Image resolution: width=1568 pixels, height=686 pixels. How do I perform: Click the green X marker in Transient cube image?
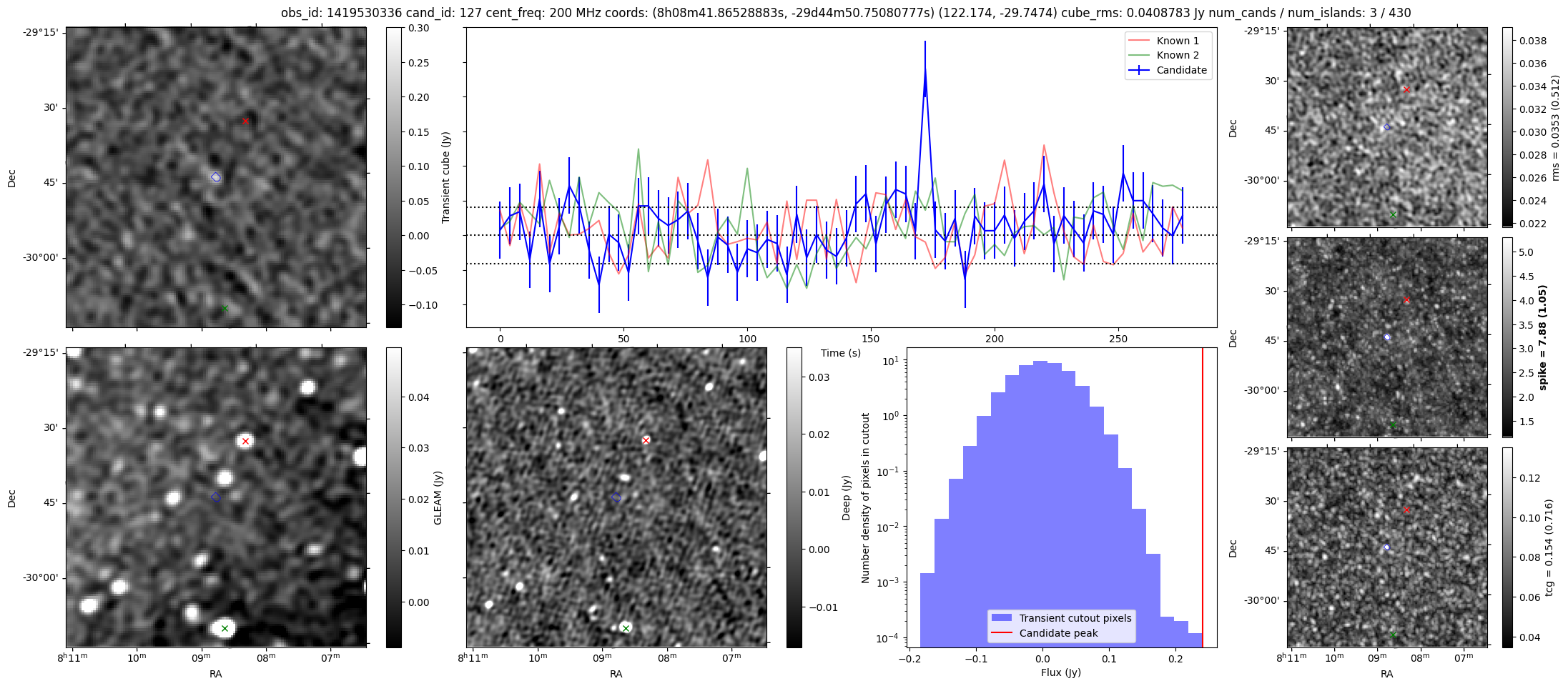click(225, 309)
